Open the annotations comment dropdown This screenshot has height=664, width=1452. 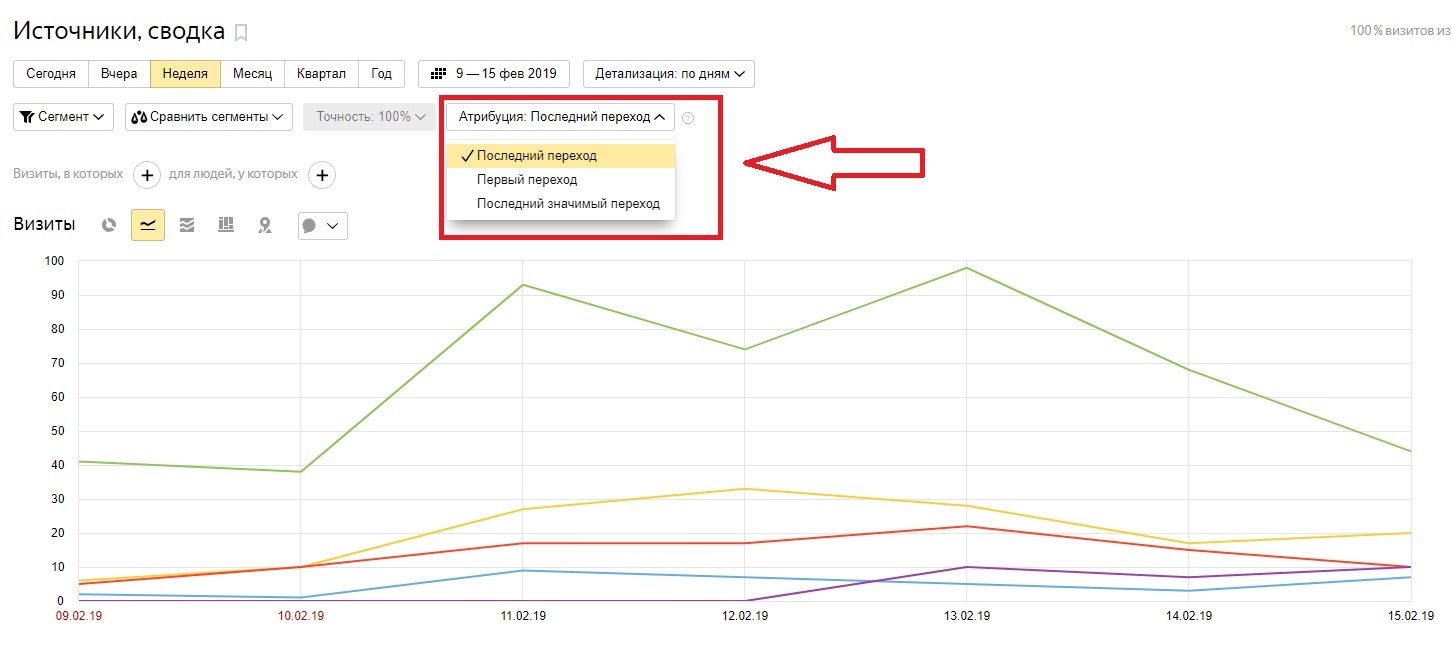point(322,225)
